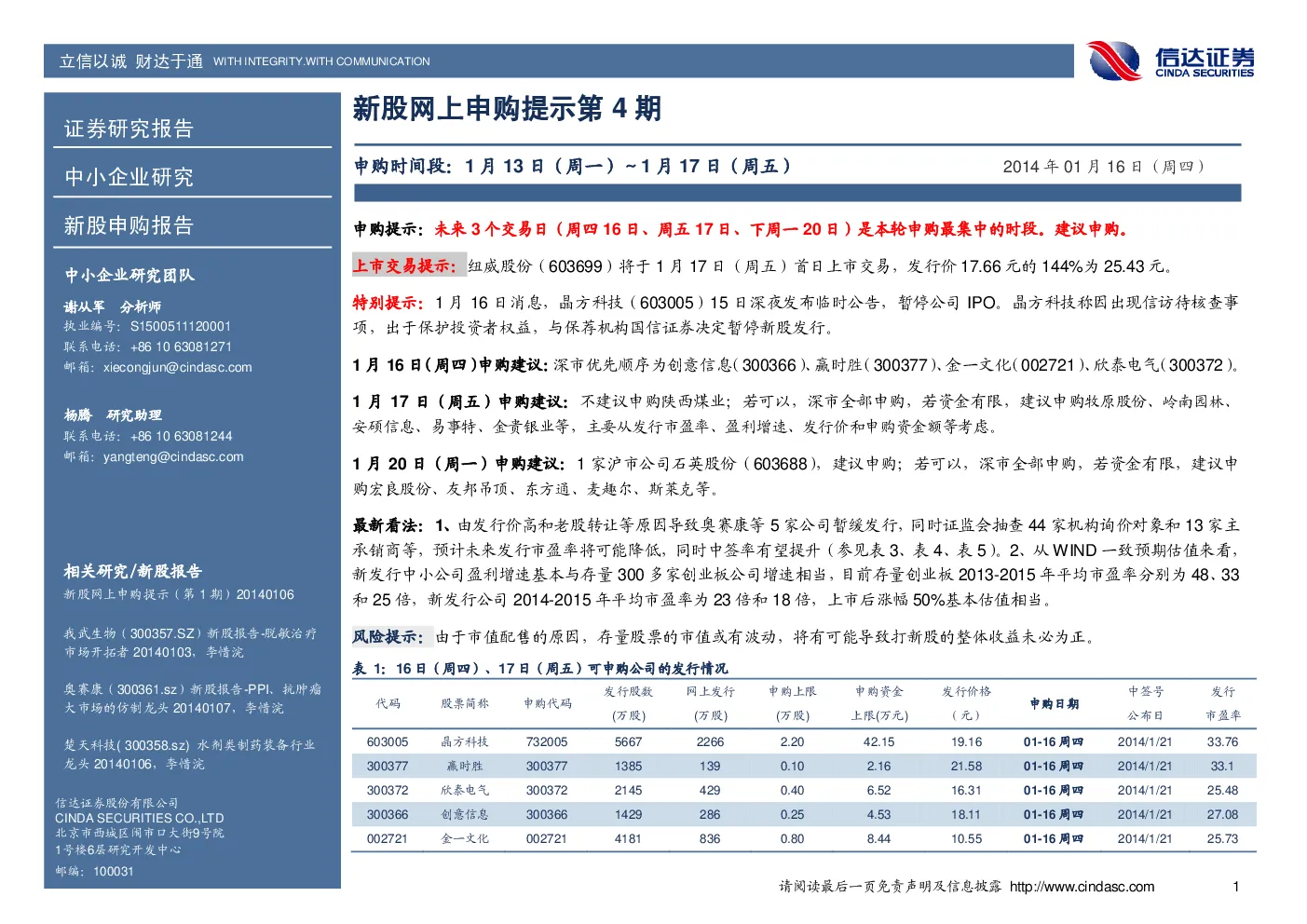
Task: Click the 代码 column header
Action: pyautogui.click(x=388, y=703)
